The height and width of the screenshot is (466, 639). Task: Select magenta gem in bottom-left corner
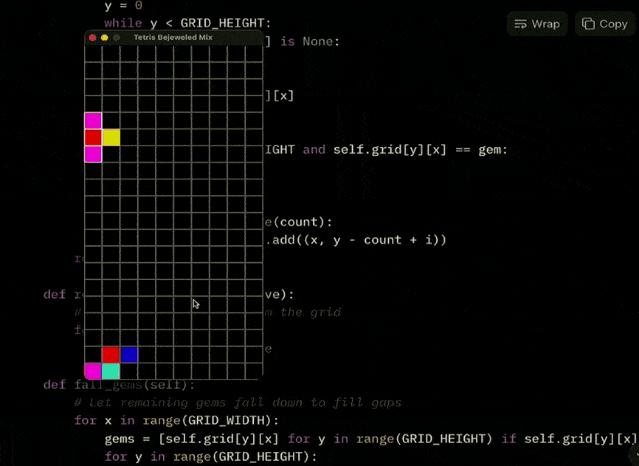coord(93,371)
